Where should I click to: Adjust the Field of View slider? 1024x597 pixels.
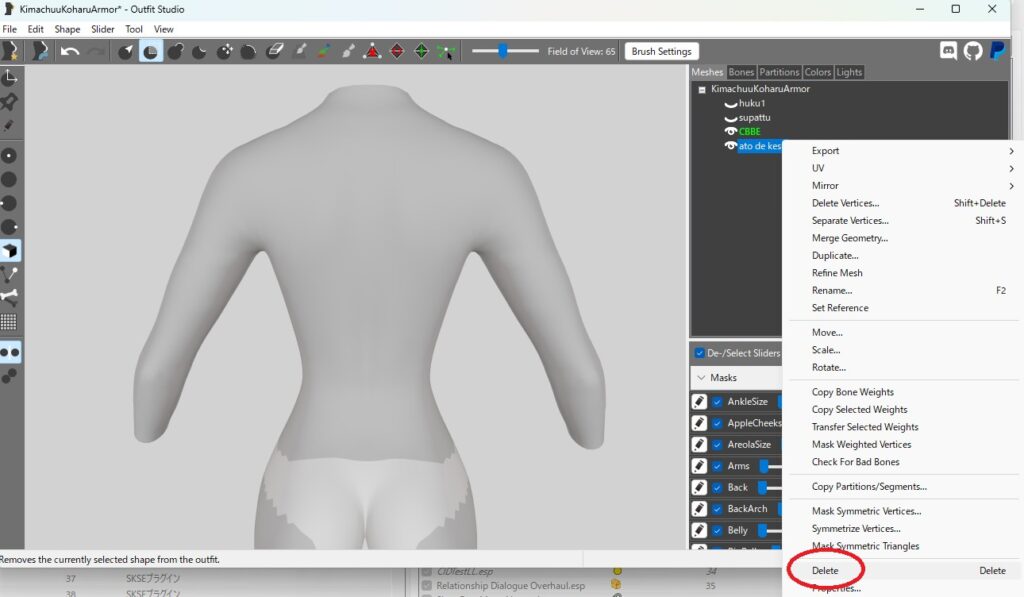[x=503, y=51]
